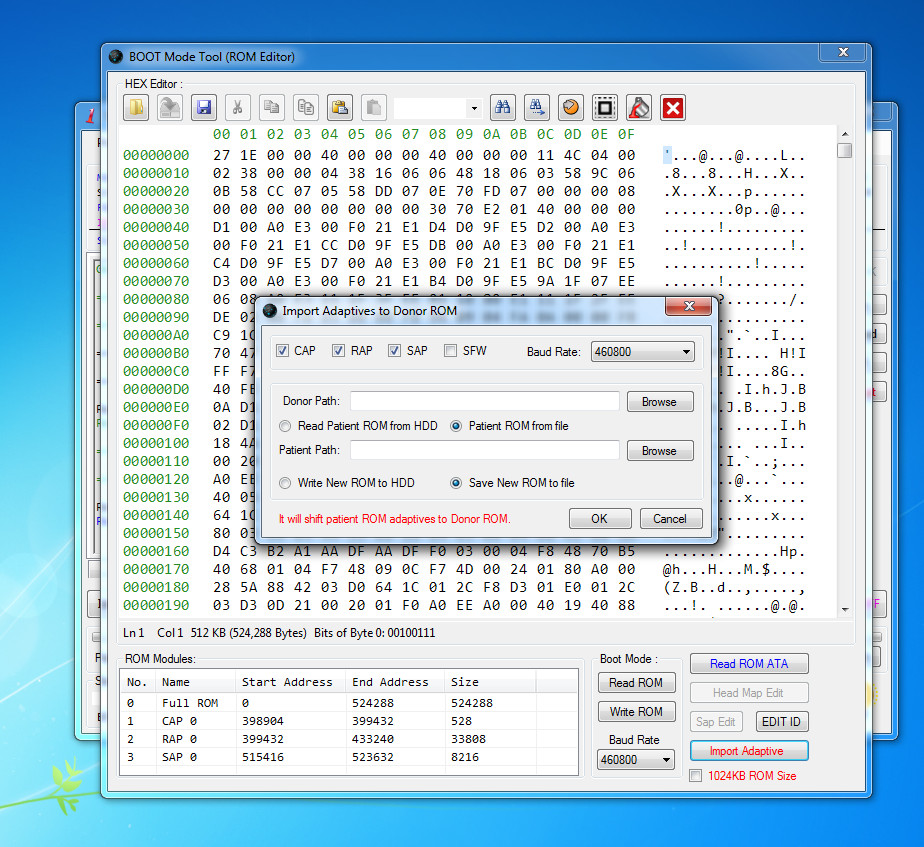Select Read Patient ROM from HDD option
This screenshot has height=847, width=924.
(x=285, y=426)
